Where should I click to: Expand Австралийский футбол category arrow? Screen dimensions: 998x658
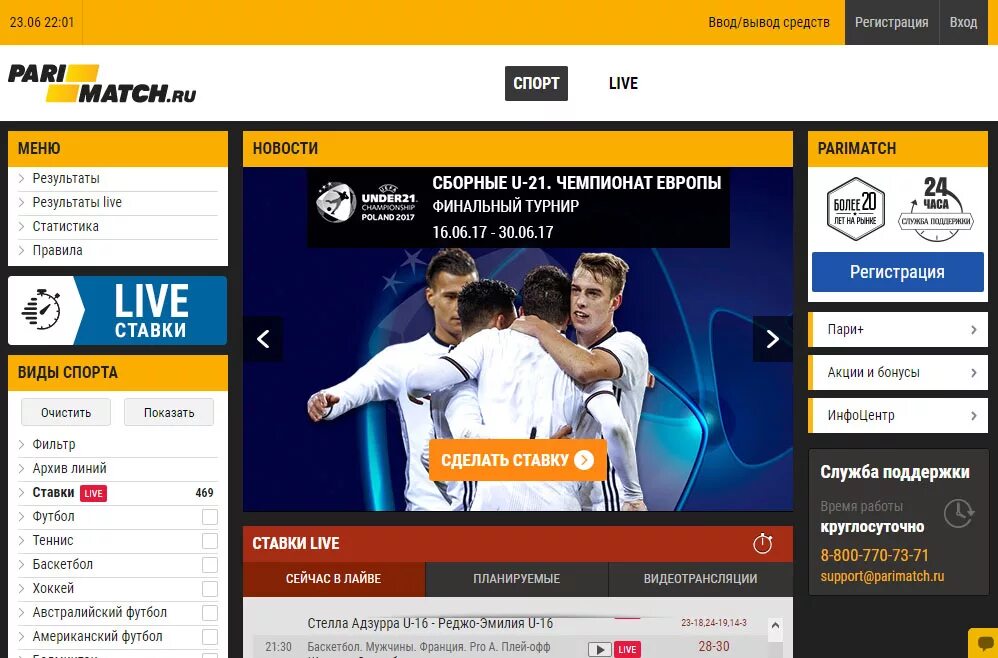pyautogui.click(x=22, y=612)
